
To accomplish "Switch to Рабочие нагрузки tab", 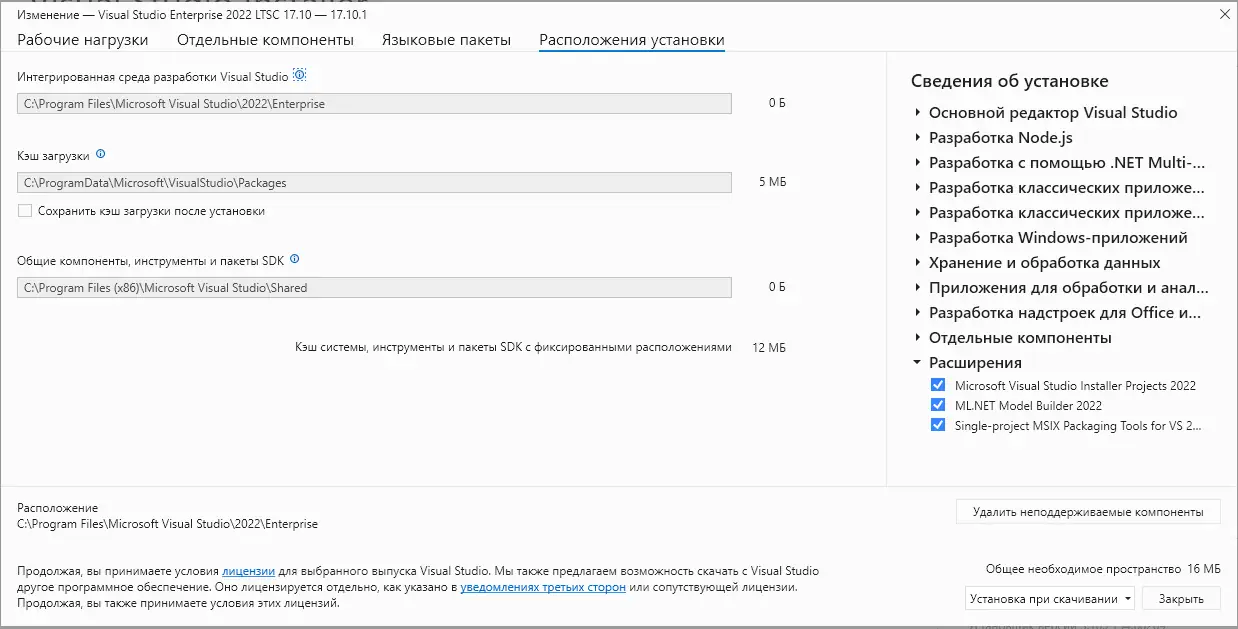I will pos(83,40).
